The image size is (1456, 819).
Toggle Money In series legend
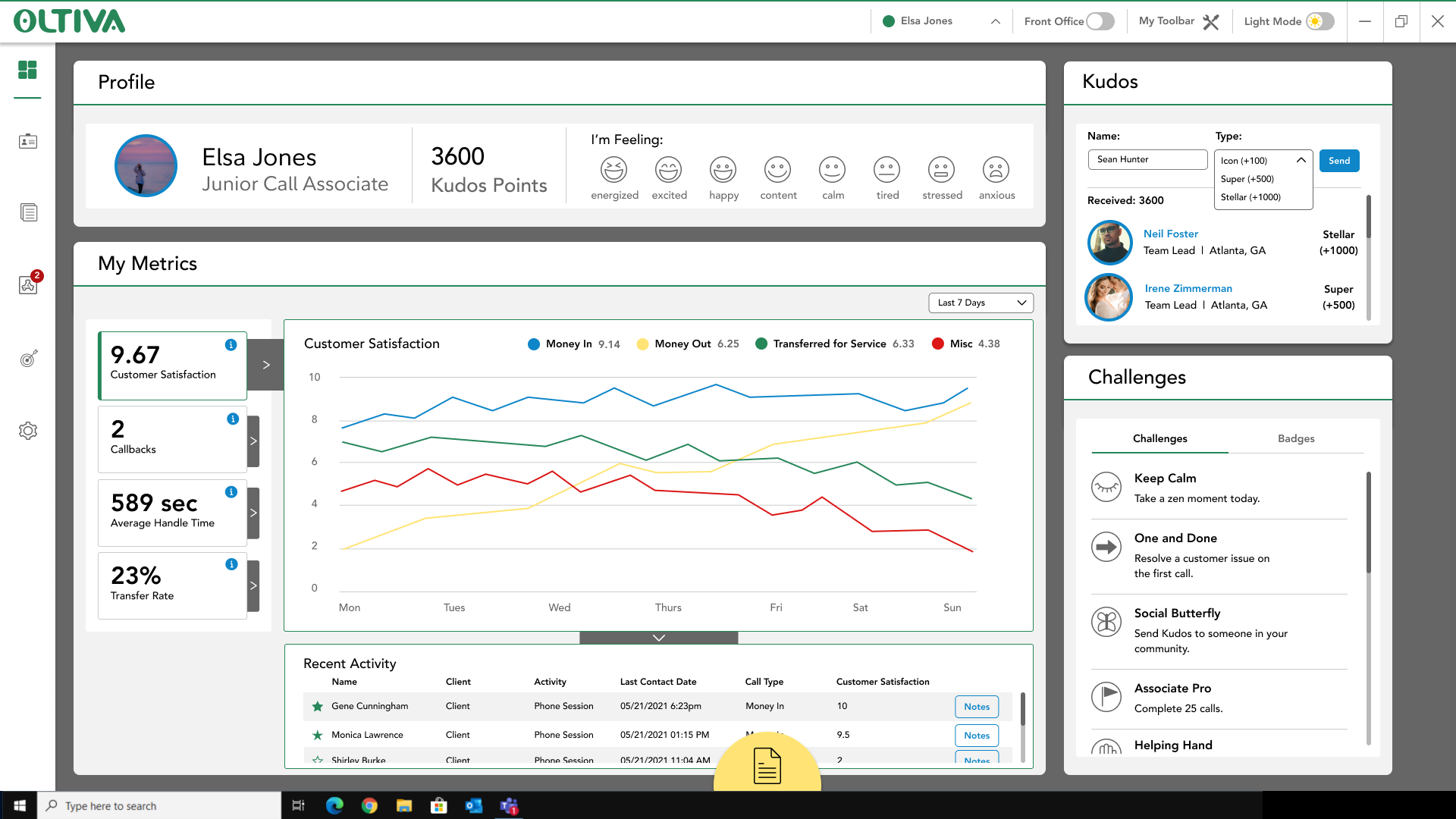tap(573, 344)
